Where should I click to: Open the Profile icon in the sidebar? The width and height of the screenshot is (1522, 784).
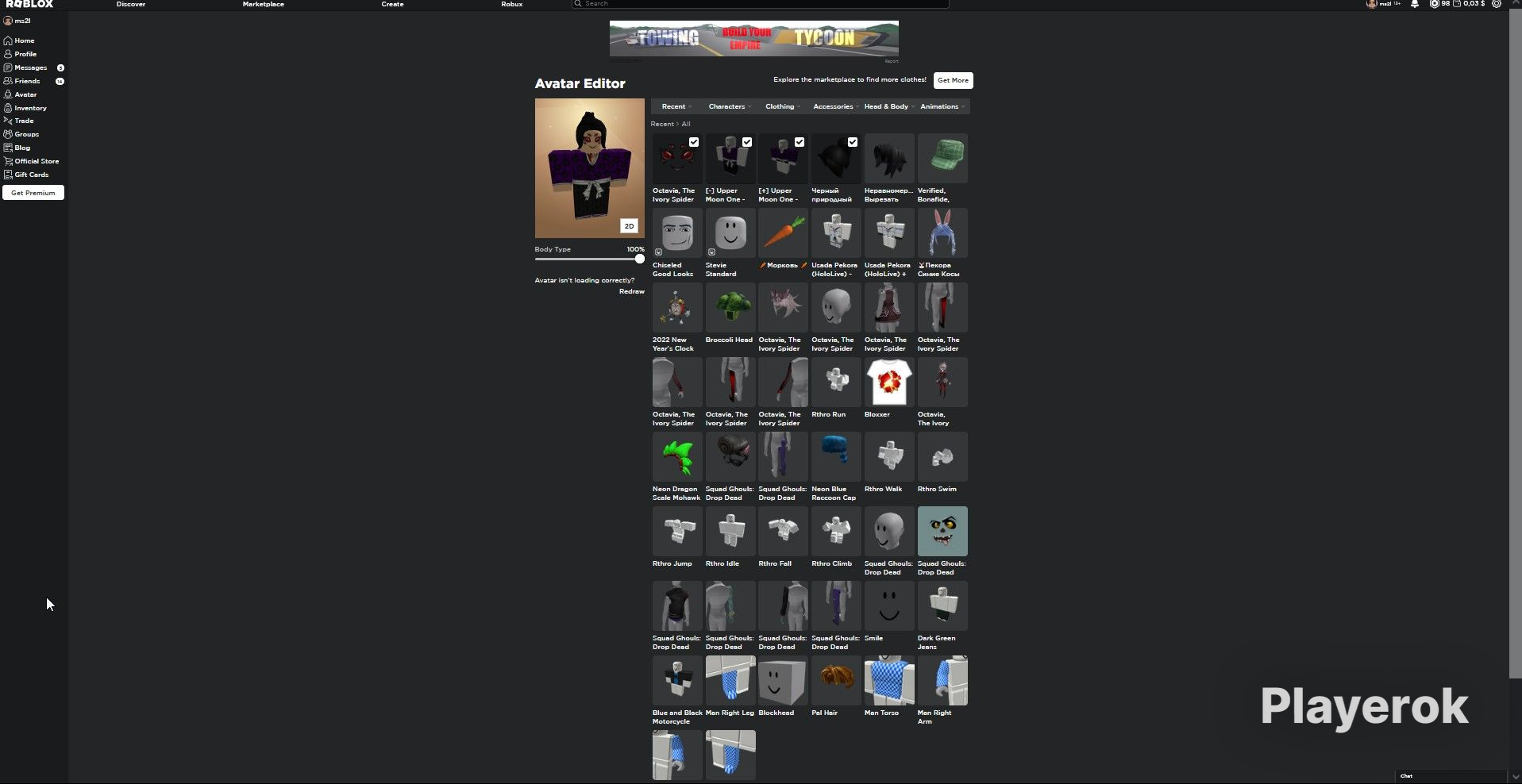(8, 54)
